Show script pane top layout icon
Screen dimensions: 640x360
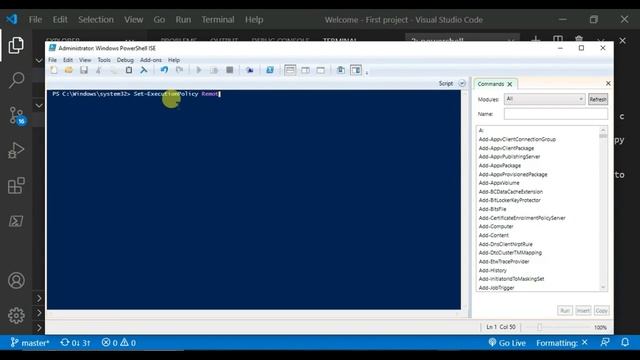click(290, 70)
